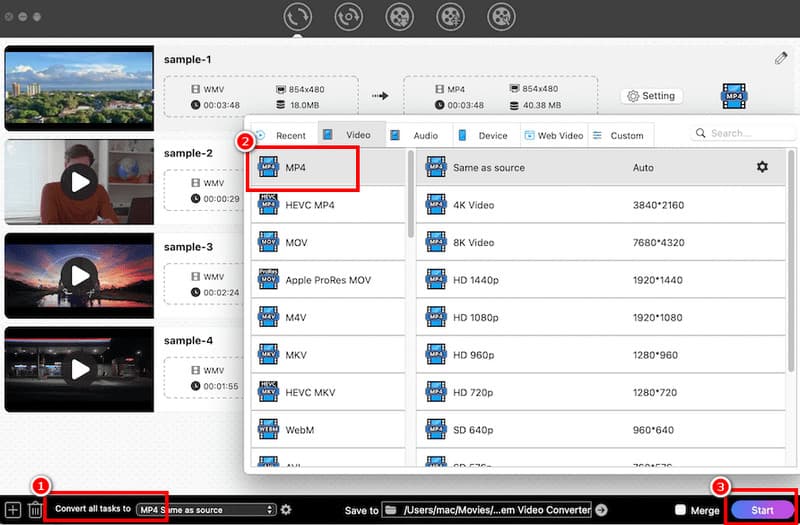Click the pencil edit icon for sample-1

pyautogui.click(x=781, y=58)
